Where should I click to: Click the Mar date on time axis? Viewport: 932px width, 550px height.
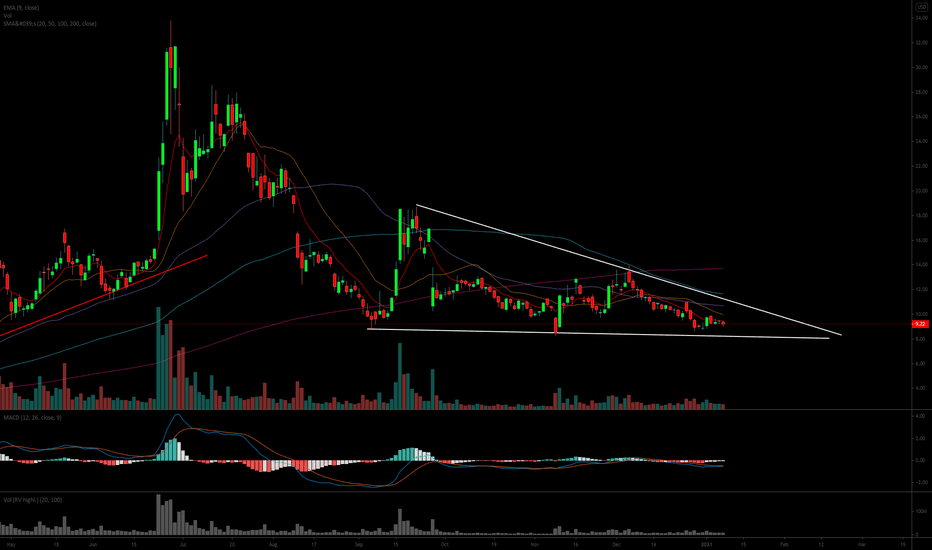point(862,544)
